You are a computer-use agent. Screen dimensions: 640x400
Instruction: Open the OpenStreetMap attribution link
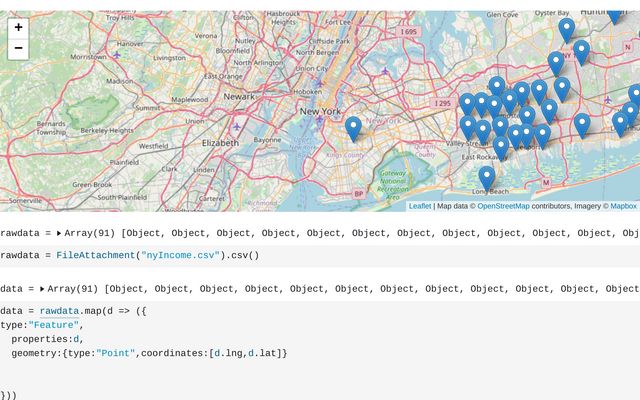pos(503,206)
